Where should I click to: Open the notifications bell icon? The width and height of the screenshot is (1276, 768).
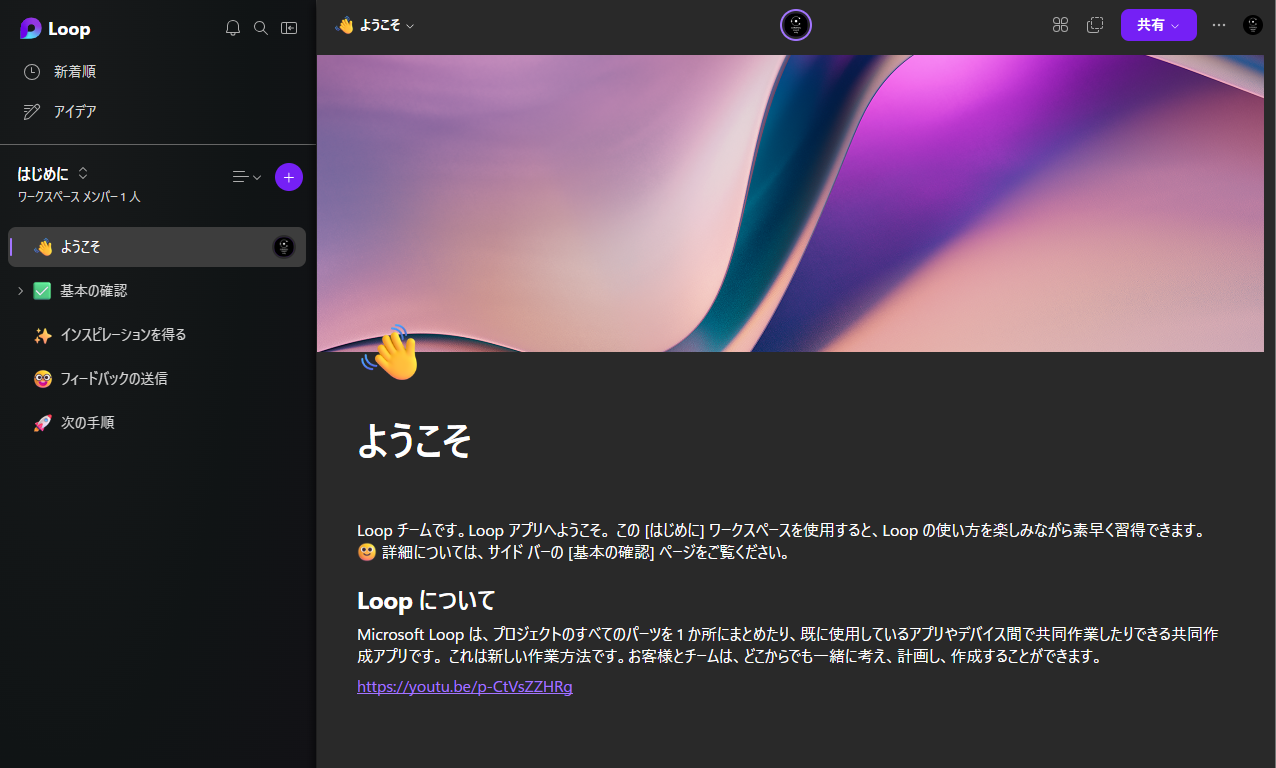click(x=233, y=28)
